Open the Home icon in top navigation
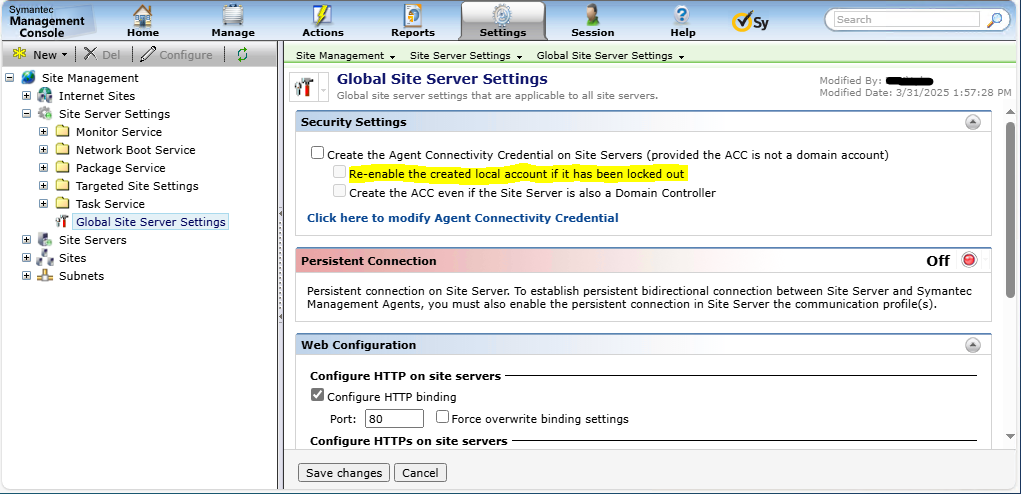Screen dimensions: 1021x494 click(143, 16)
